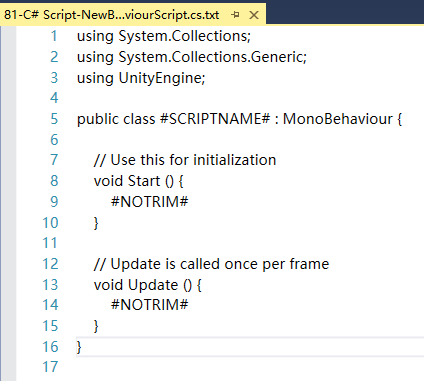The image size is (424, 381).
Task: Click 'public class' keywords on line 5
Action: tap(116, 119)
